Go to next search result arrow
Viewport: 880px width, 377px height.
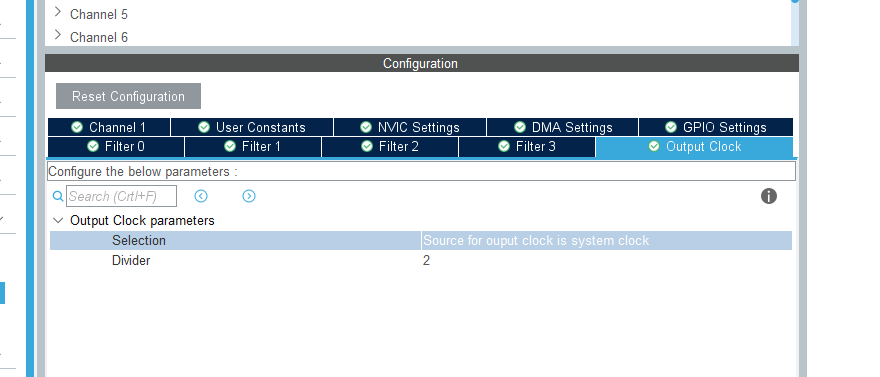point(249,196)
